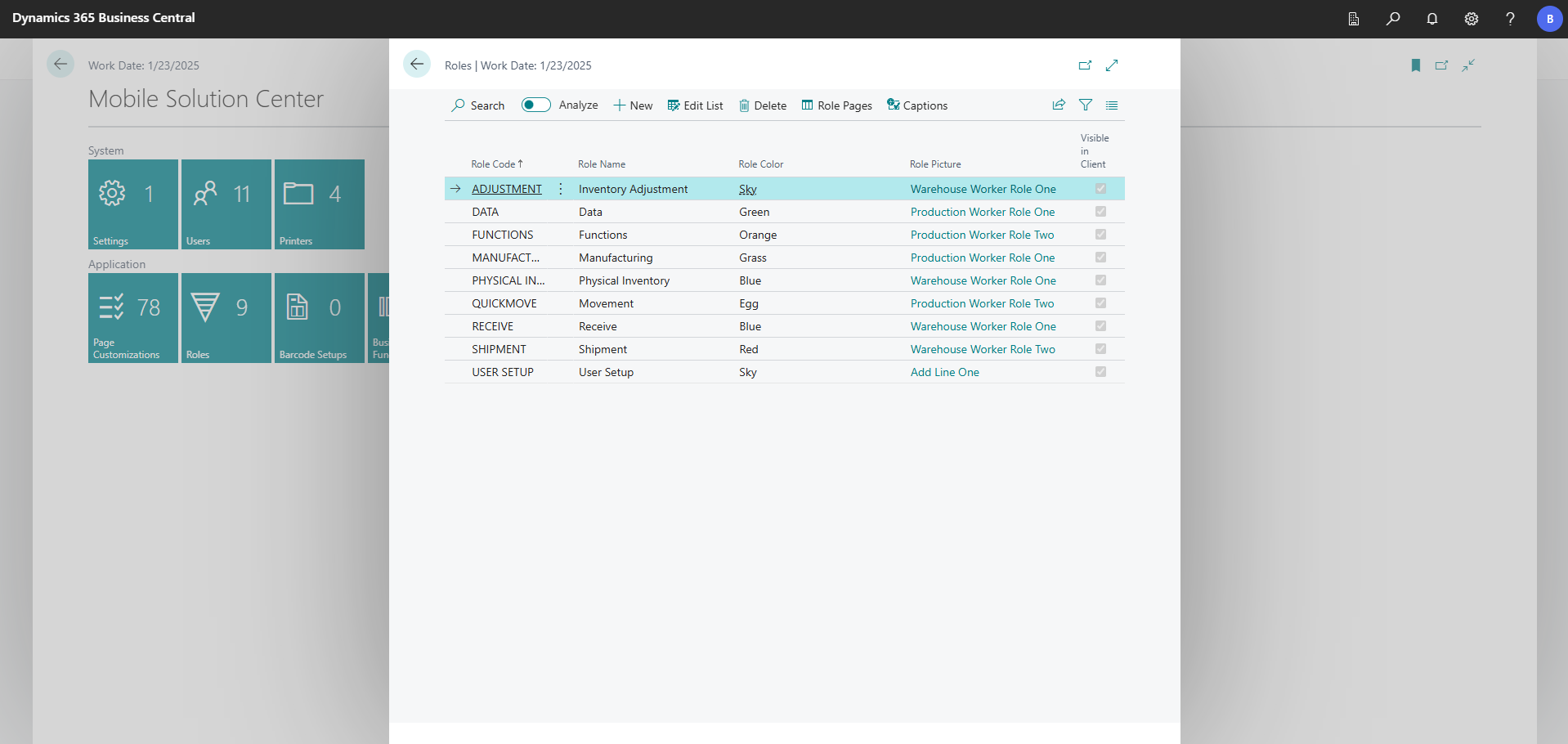Expand Roles page to full width
This screenshot has height=744, width=1568.
tap(1112, 65)
